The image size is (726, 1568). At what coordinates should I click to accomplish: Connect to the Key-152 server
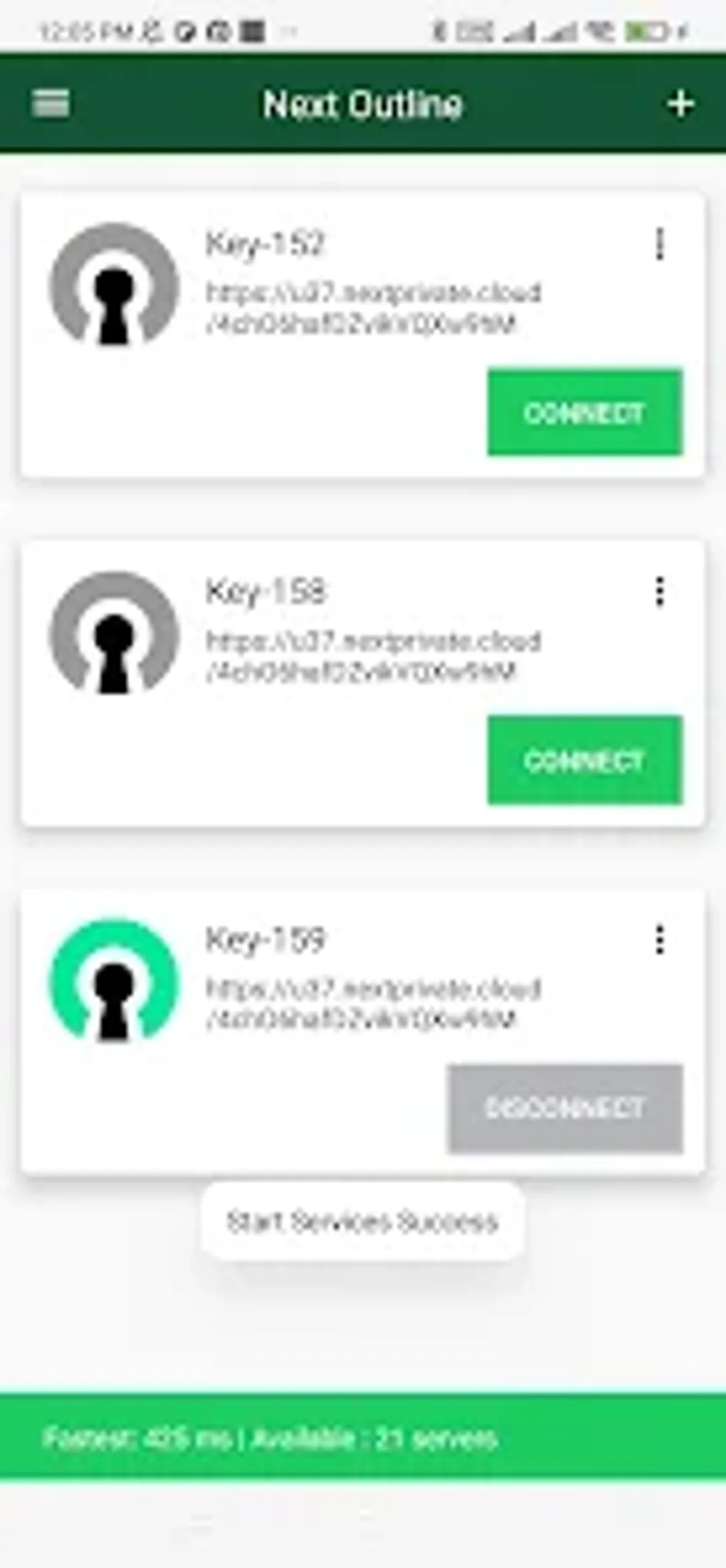(x=585, y=412)
